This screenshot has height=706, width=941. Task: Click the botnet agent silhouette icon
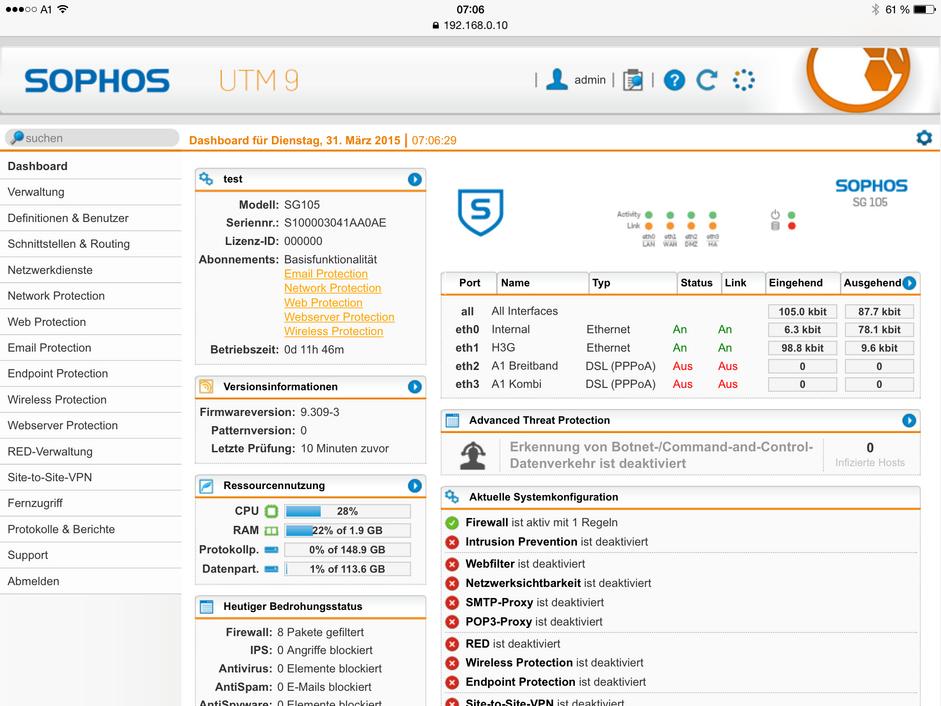(473, 455)
